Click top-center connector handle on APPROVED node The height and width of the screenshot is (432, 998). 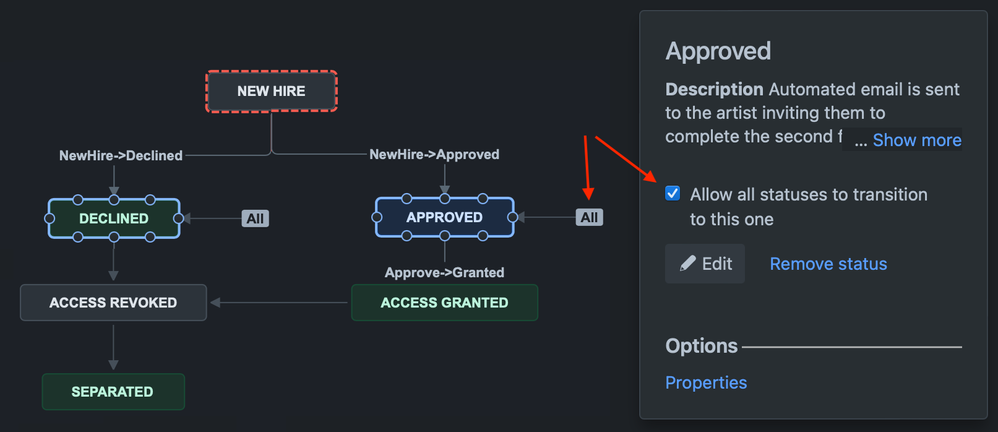coord(445,198)
